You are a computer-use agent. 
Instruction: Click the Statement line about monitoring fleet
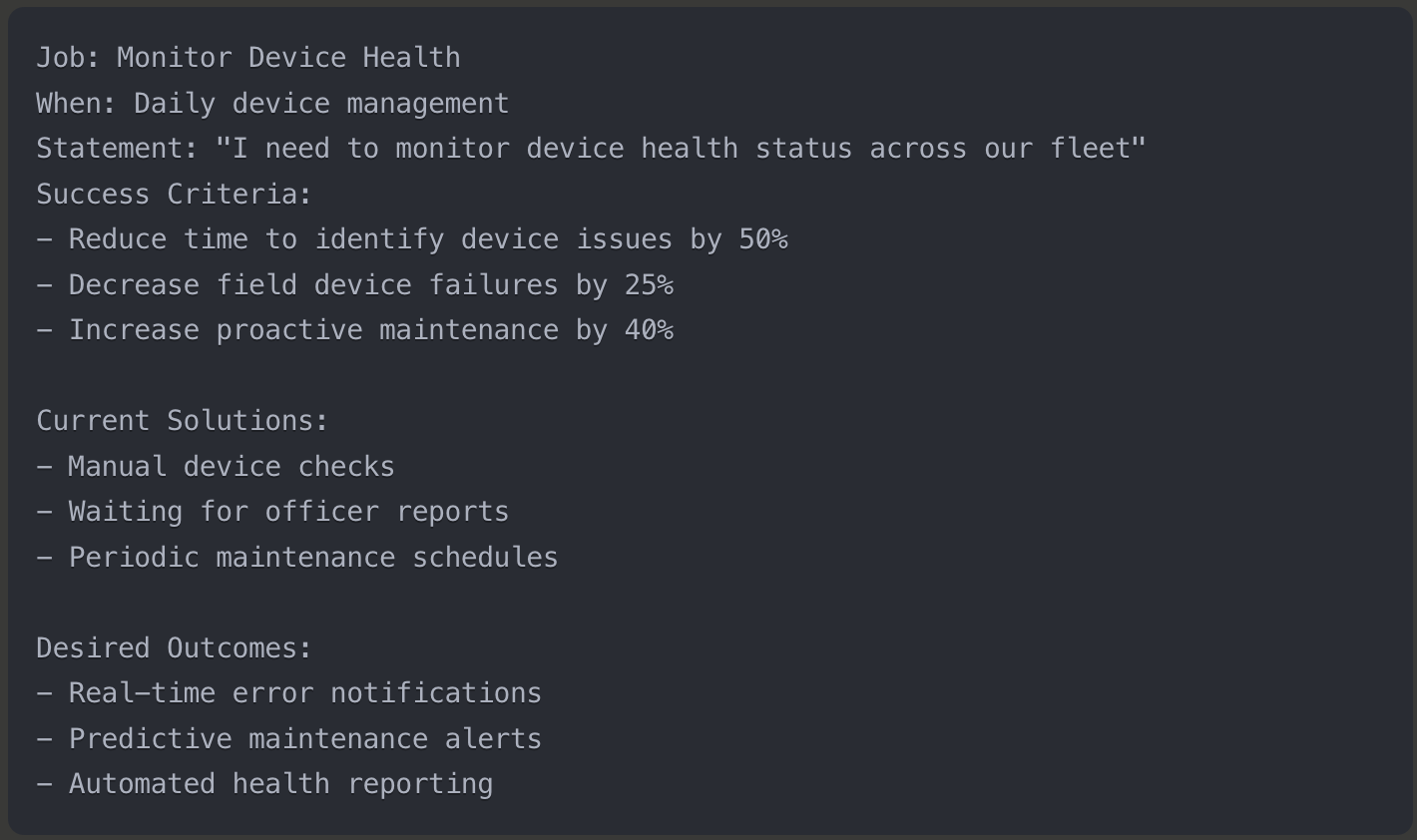592,149
